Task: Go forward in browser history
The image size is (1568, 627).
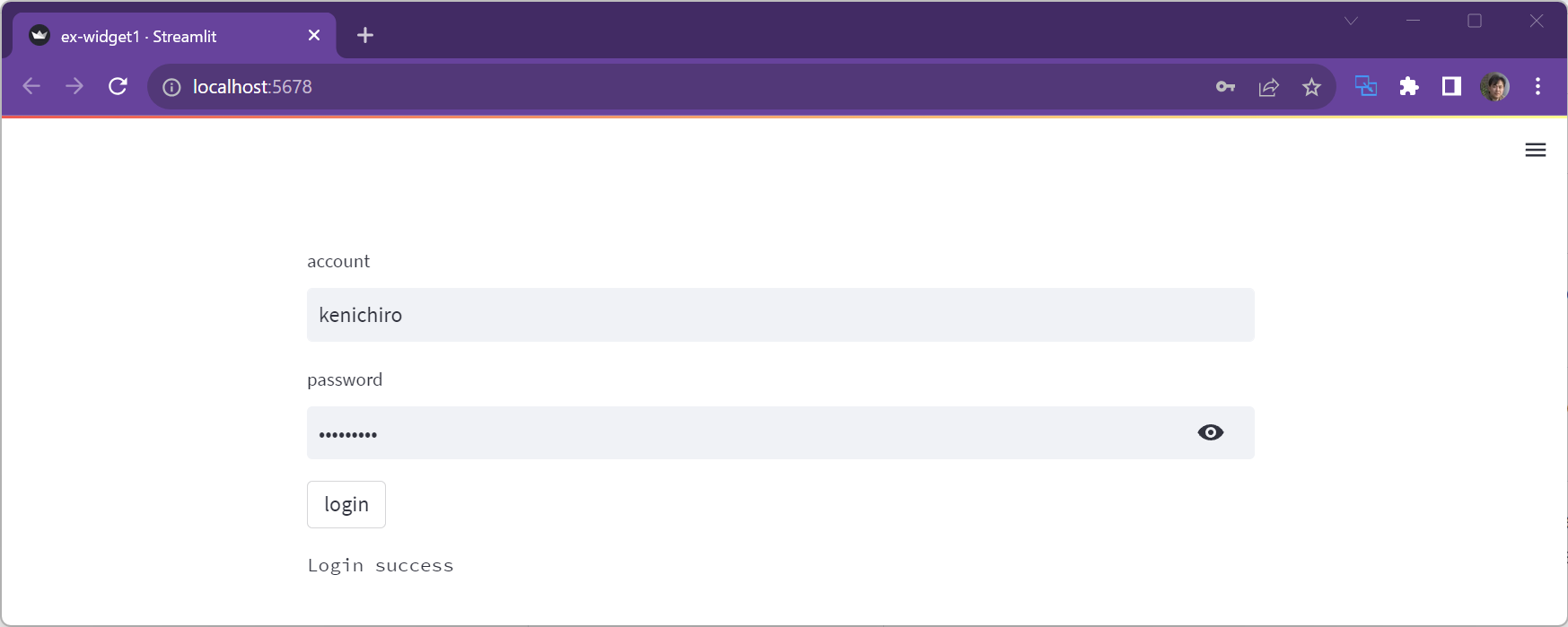Action: pyautogui.click(x=74, y=86)
